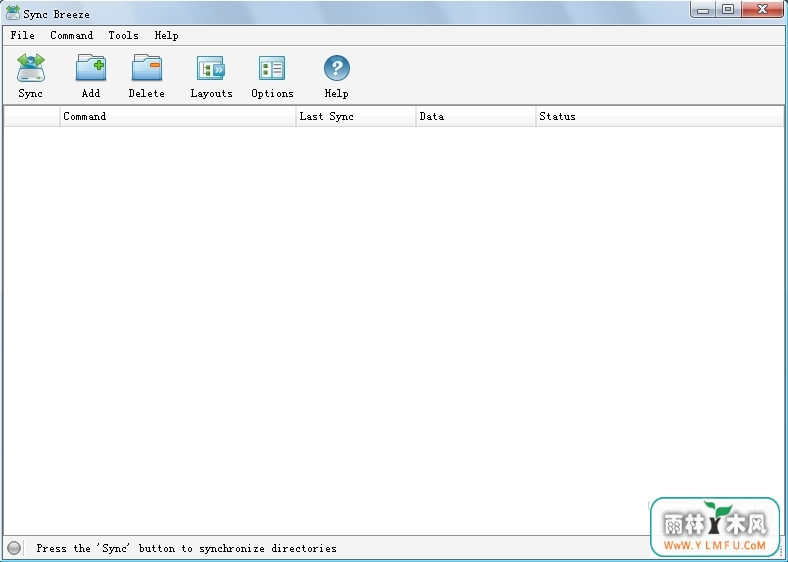Click the Sync Breeze title bar app icon
Screen dimensions: 788x562
point(13,13)
